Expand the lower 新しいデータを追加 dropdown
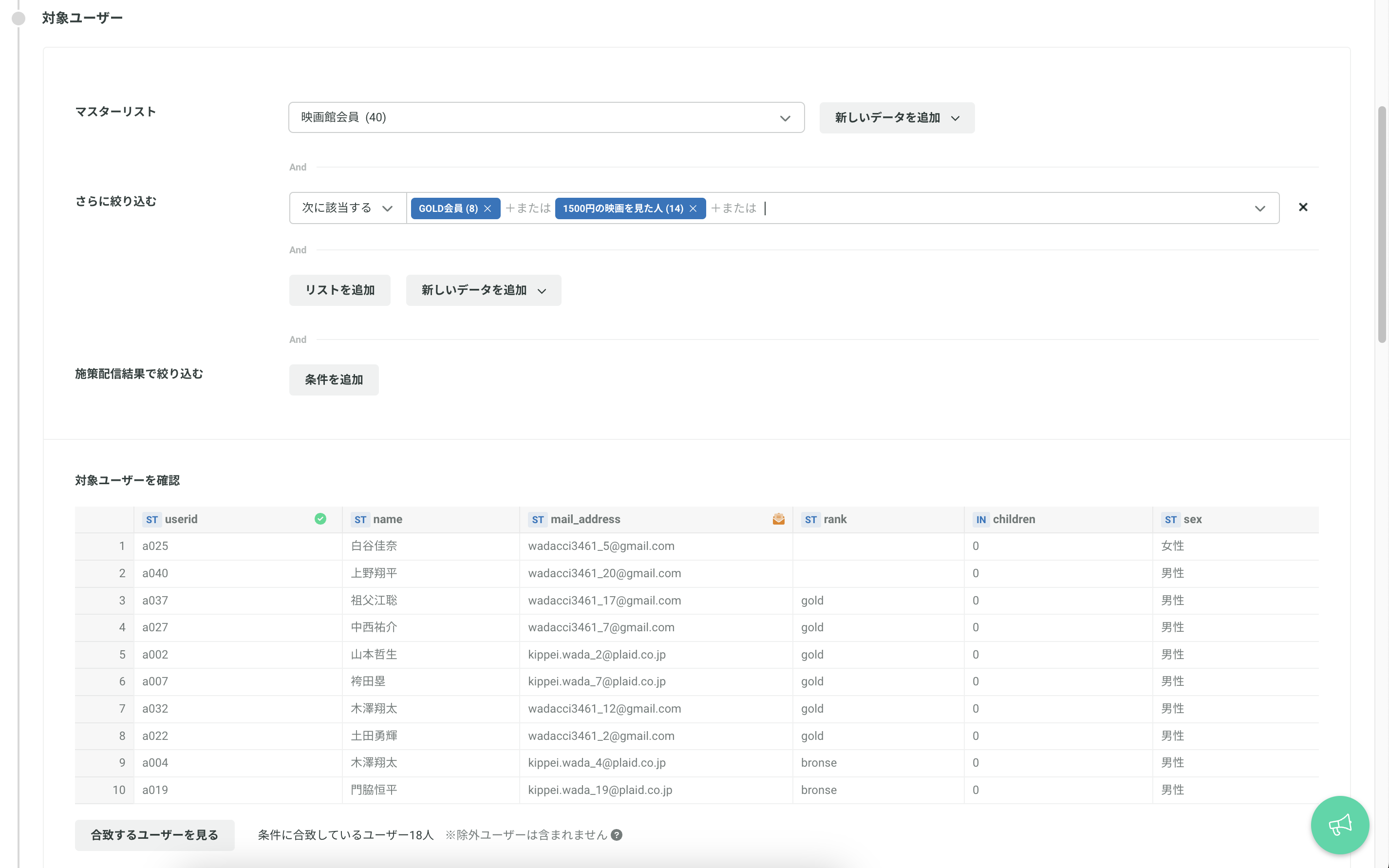The image size is (1389, 868). (483, 290)
